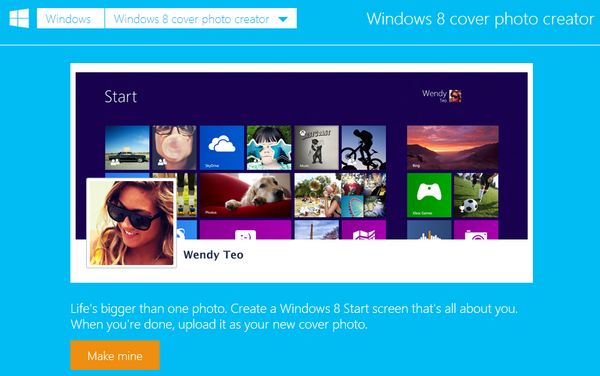Click the Windows logo icon
600x376 pixels.
coord(19,18)
